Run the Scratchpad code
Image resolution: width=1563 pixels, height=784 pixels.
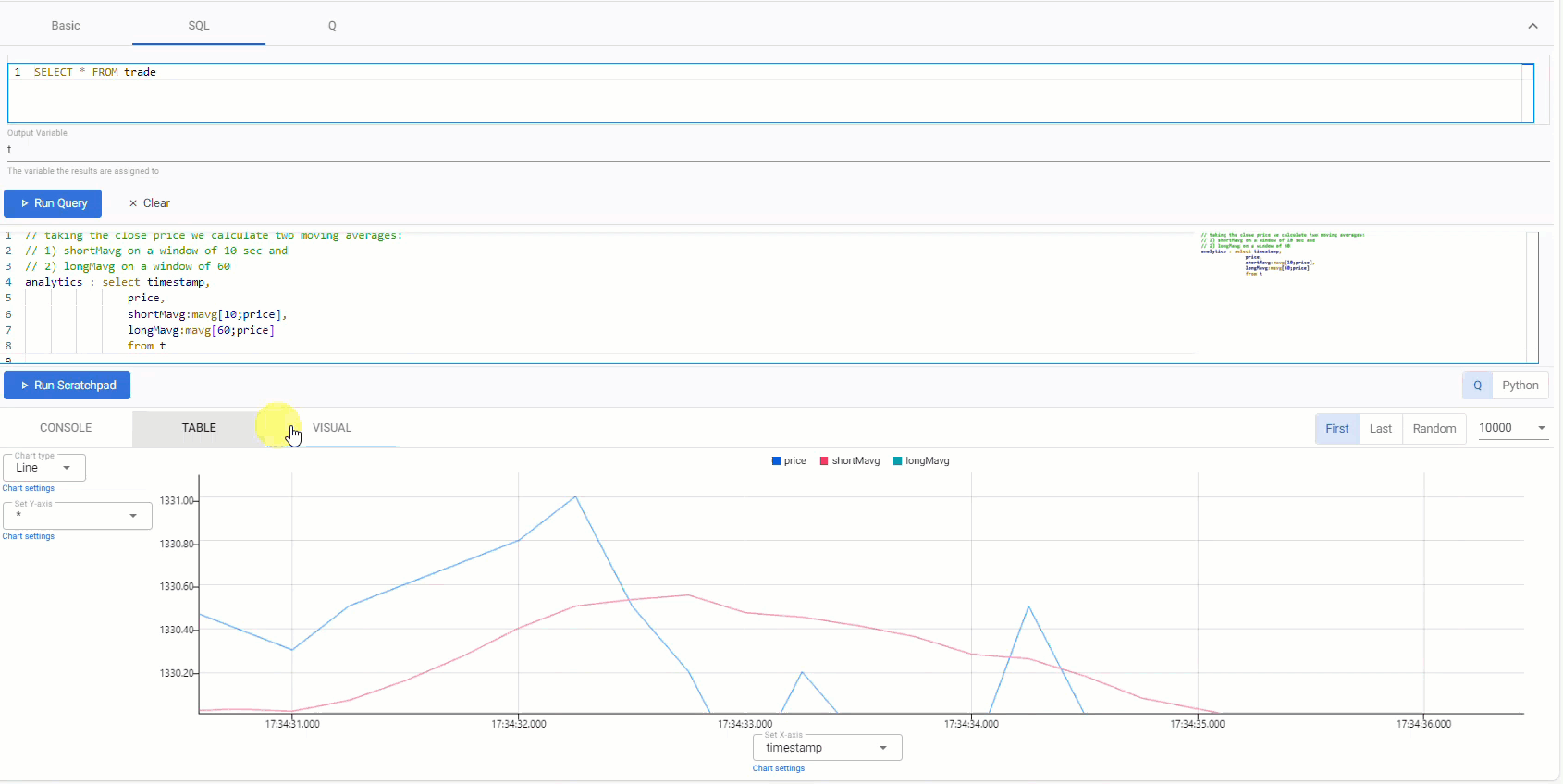point(67,386)
